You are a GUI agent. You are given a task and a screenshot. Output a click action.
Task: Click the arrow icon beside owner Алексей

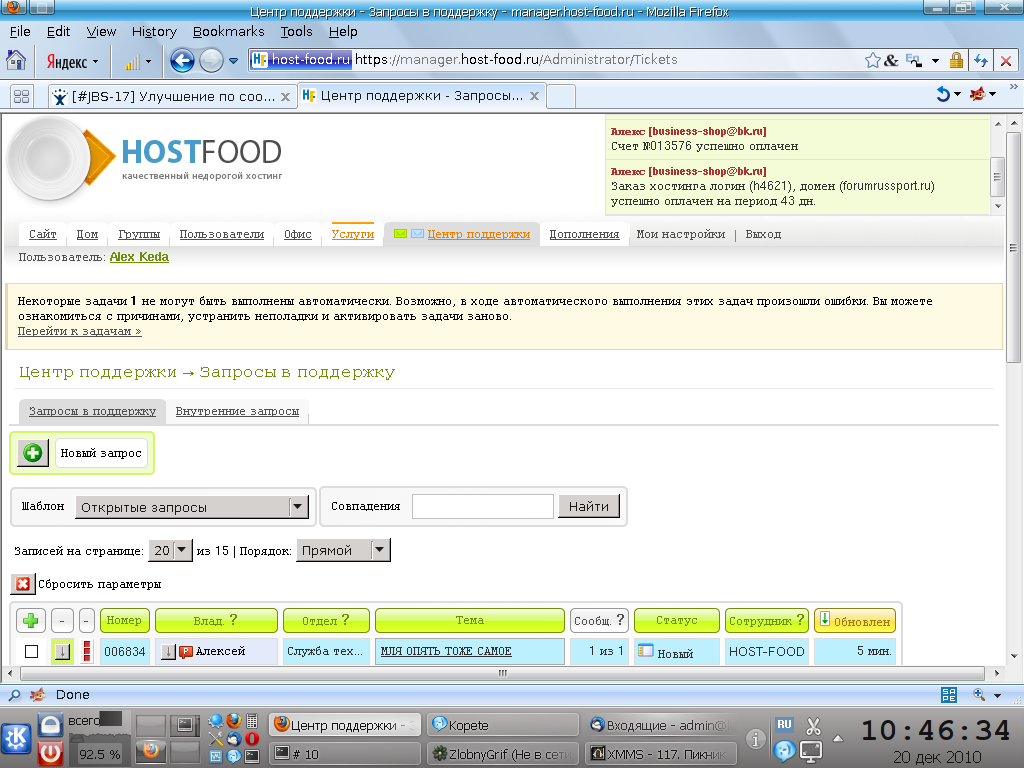[x=168, y=651]
